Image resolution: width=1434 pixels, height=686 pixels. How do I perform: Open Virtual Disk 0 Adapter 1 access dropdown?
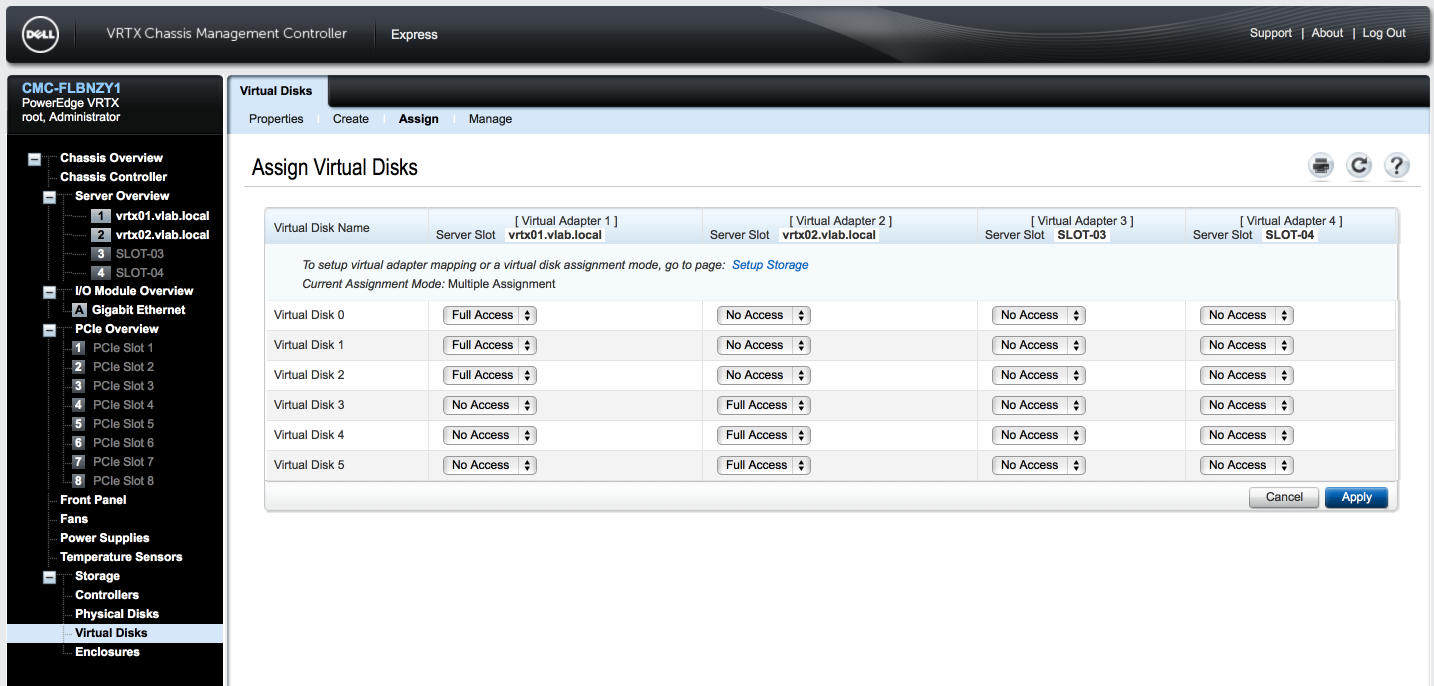489,315
